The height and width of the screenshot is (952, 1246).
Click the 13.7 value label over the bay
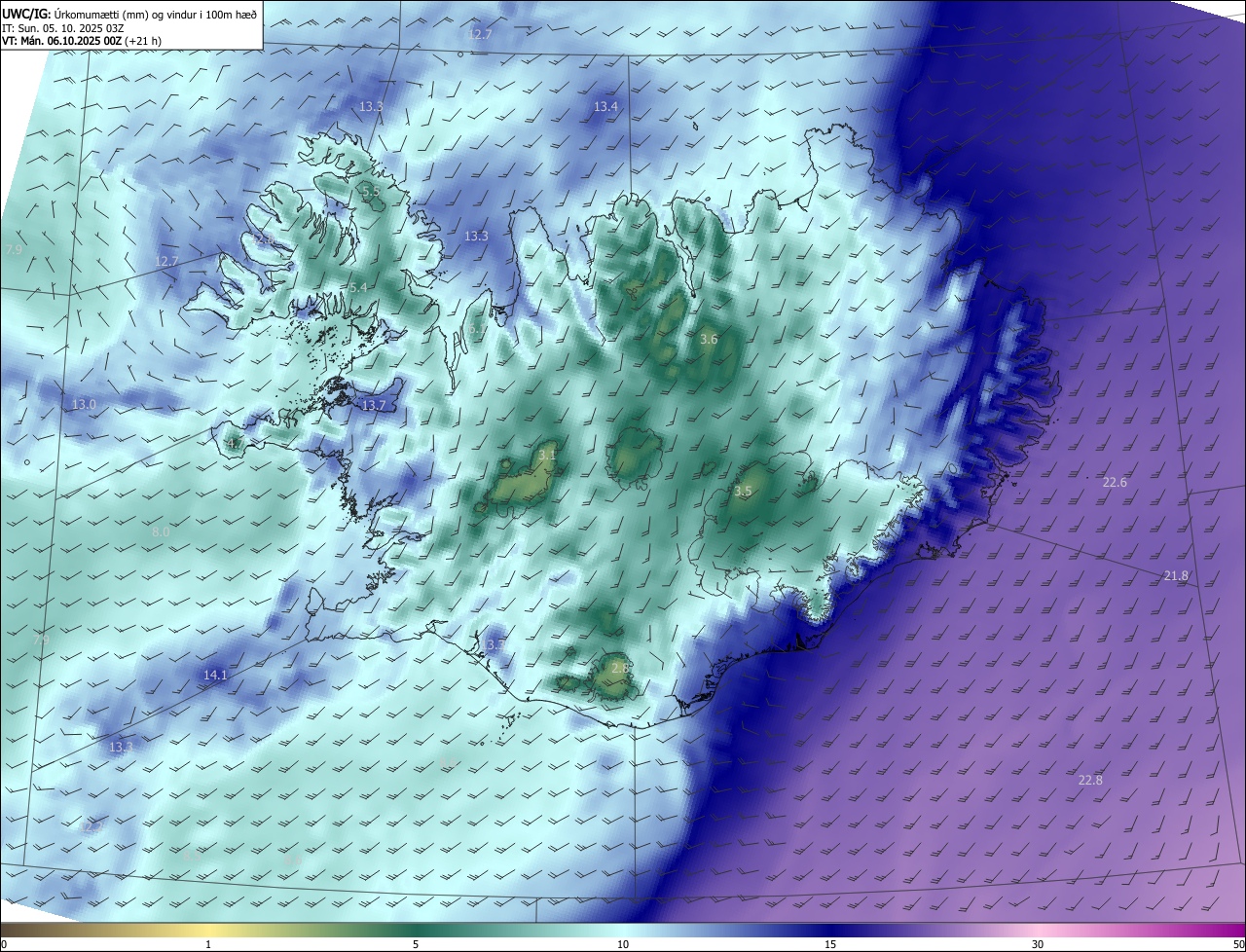coord(374,405)
